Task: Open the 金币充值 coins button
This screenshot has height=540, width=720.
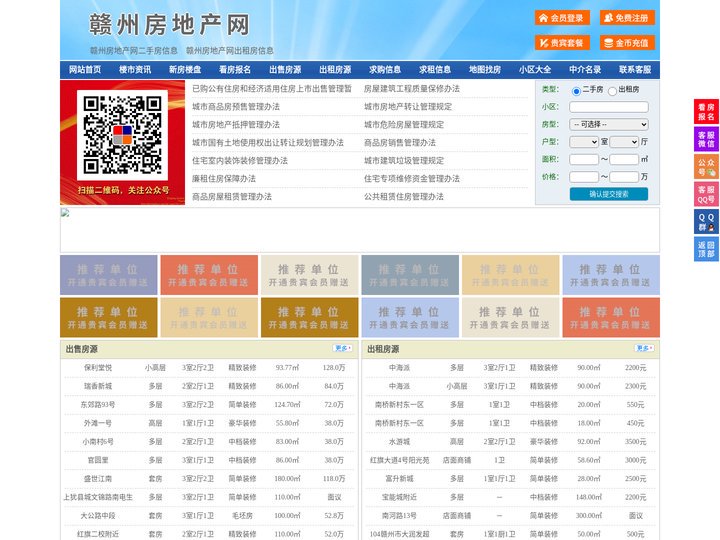Action: click(x=627, y=43)
